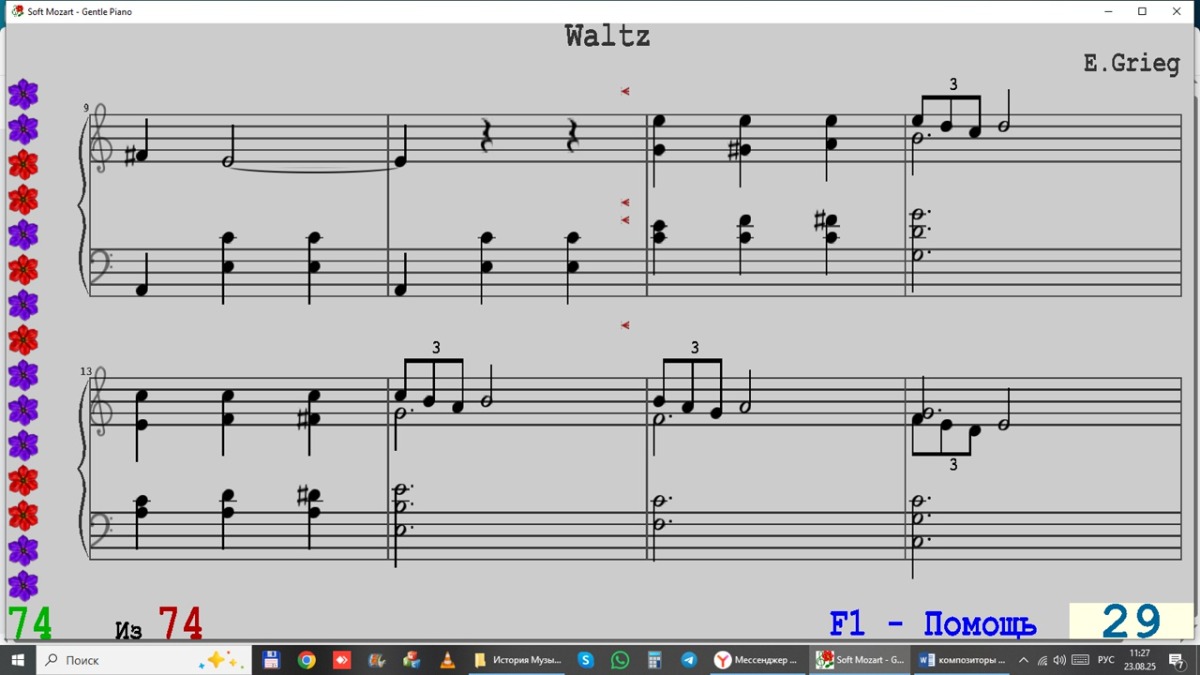
Task: Open the red square app on the taskbar
Action: pos(342,660)
